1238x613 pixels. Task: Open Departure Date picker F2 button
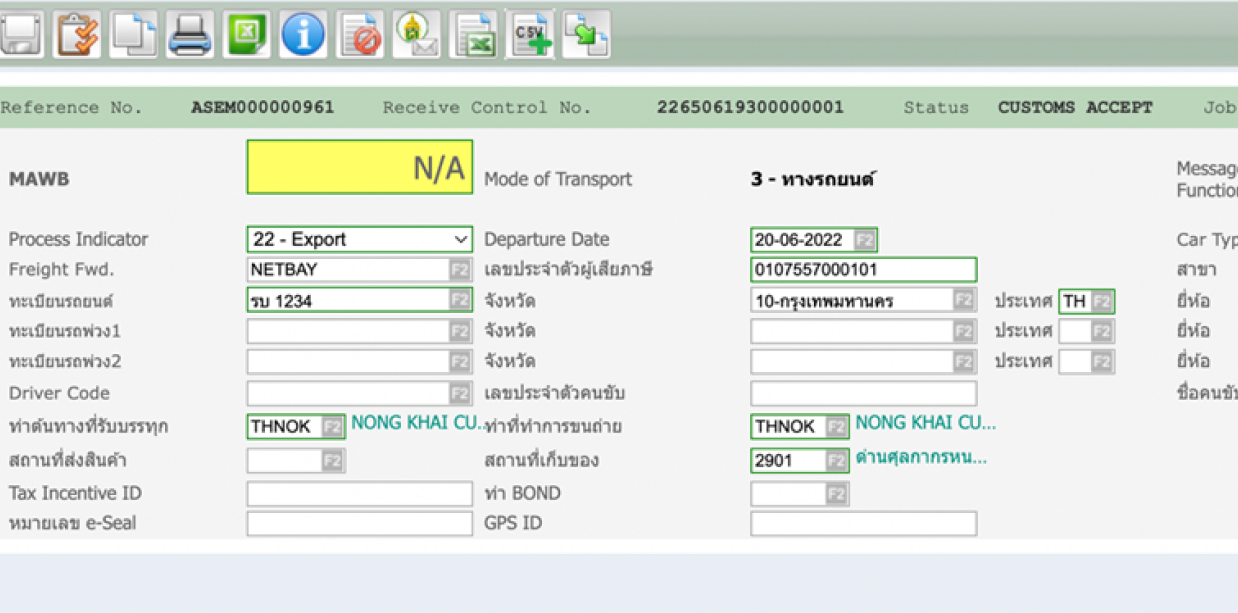[x=865, y=240]
